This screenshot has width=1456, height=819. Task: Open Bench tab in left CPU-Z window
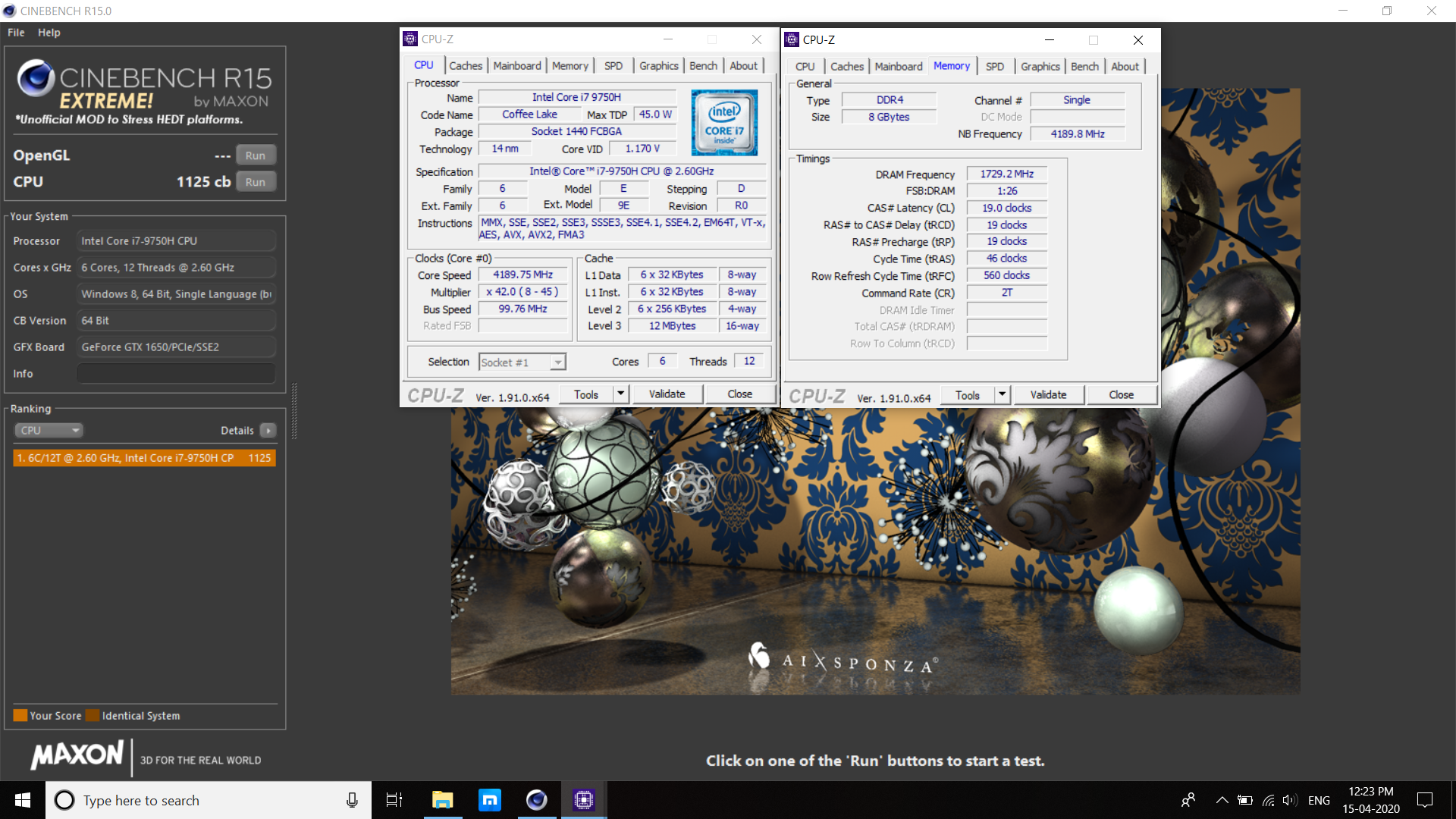pyautogui.click(x=703, y=66)
